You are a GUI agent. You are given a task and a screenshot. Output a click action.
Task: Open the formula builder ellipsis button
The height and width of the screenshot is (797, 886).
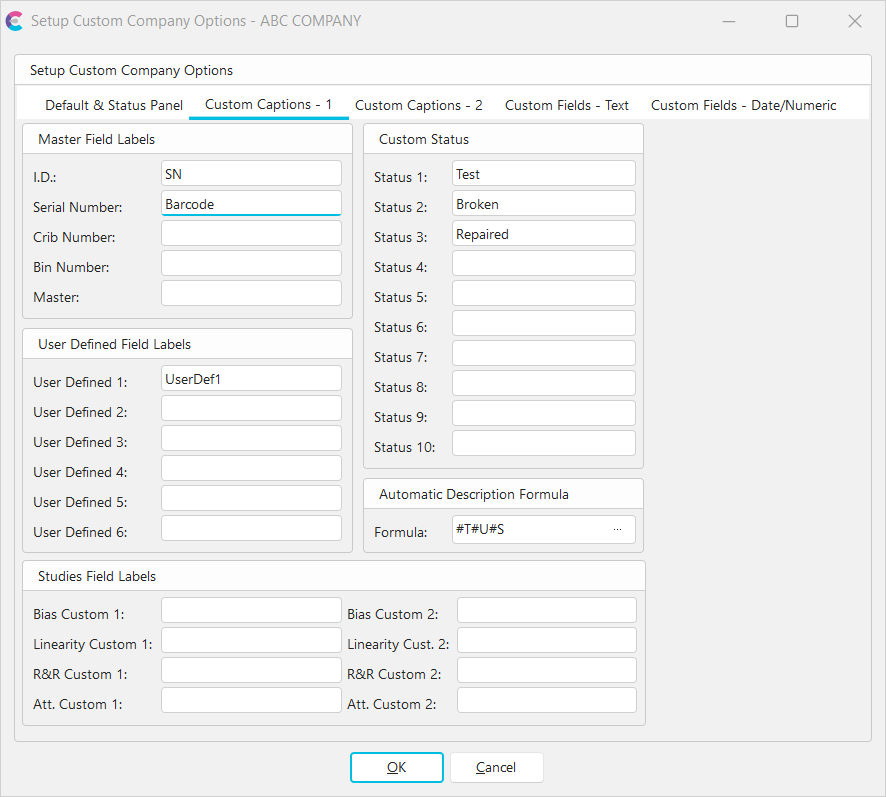click(617, 529)
